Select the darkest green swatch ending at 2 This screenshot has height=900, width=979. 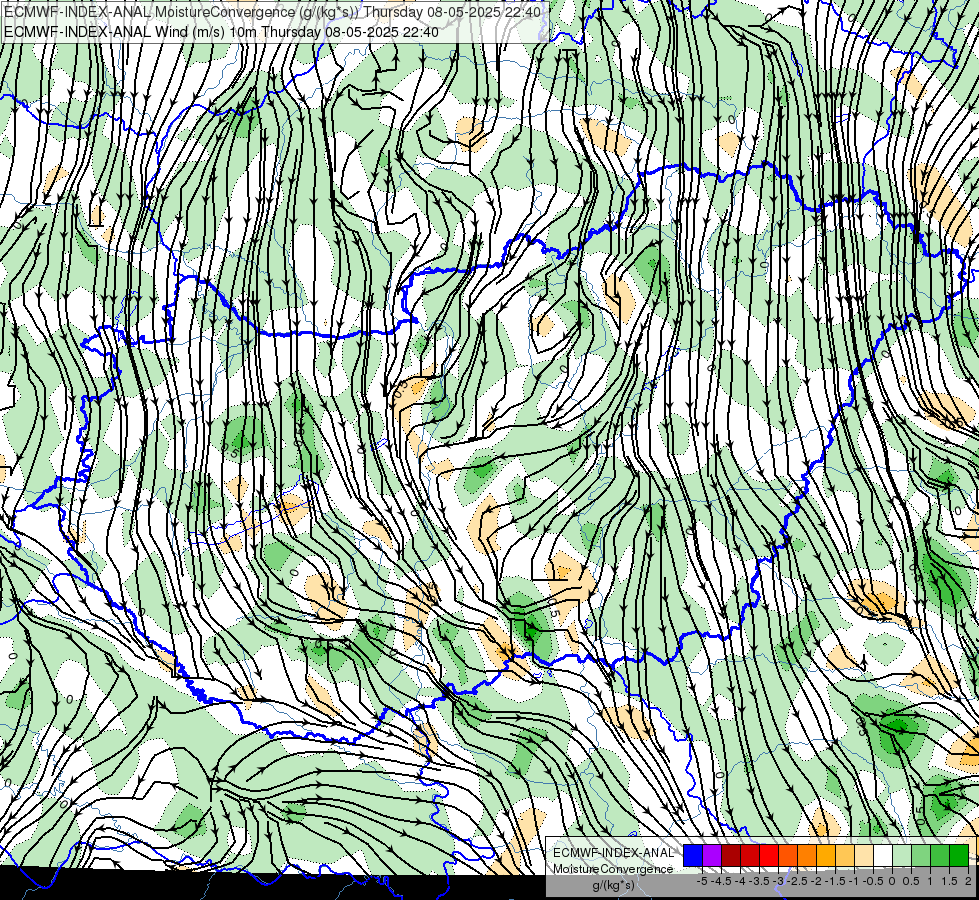coord(958,856)
